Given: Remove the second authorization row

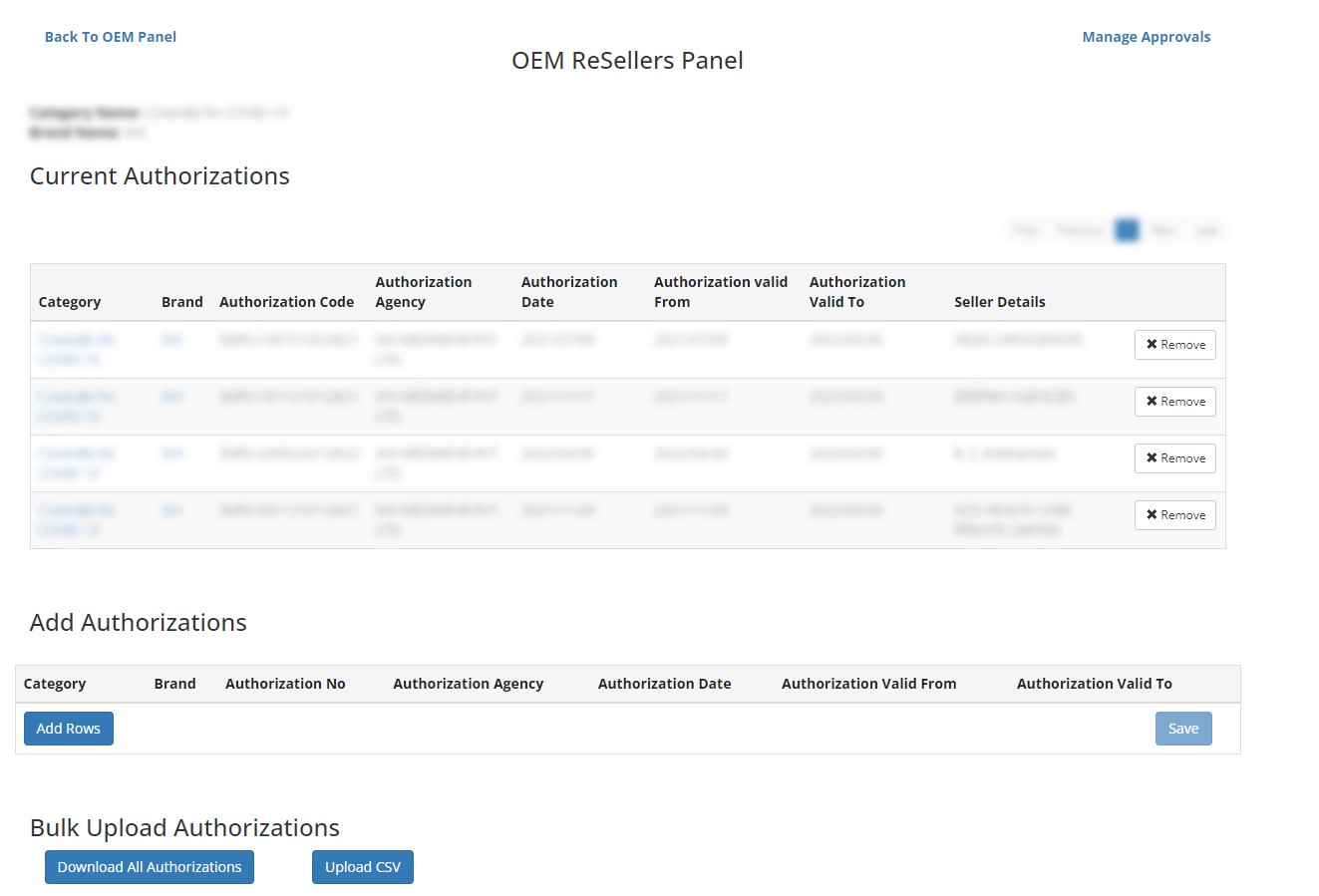Looking at the screenshot, I should [1174, 401].
